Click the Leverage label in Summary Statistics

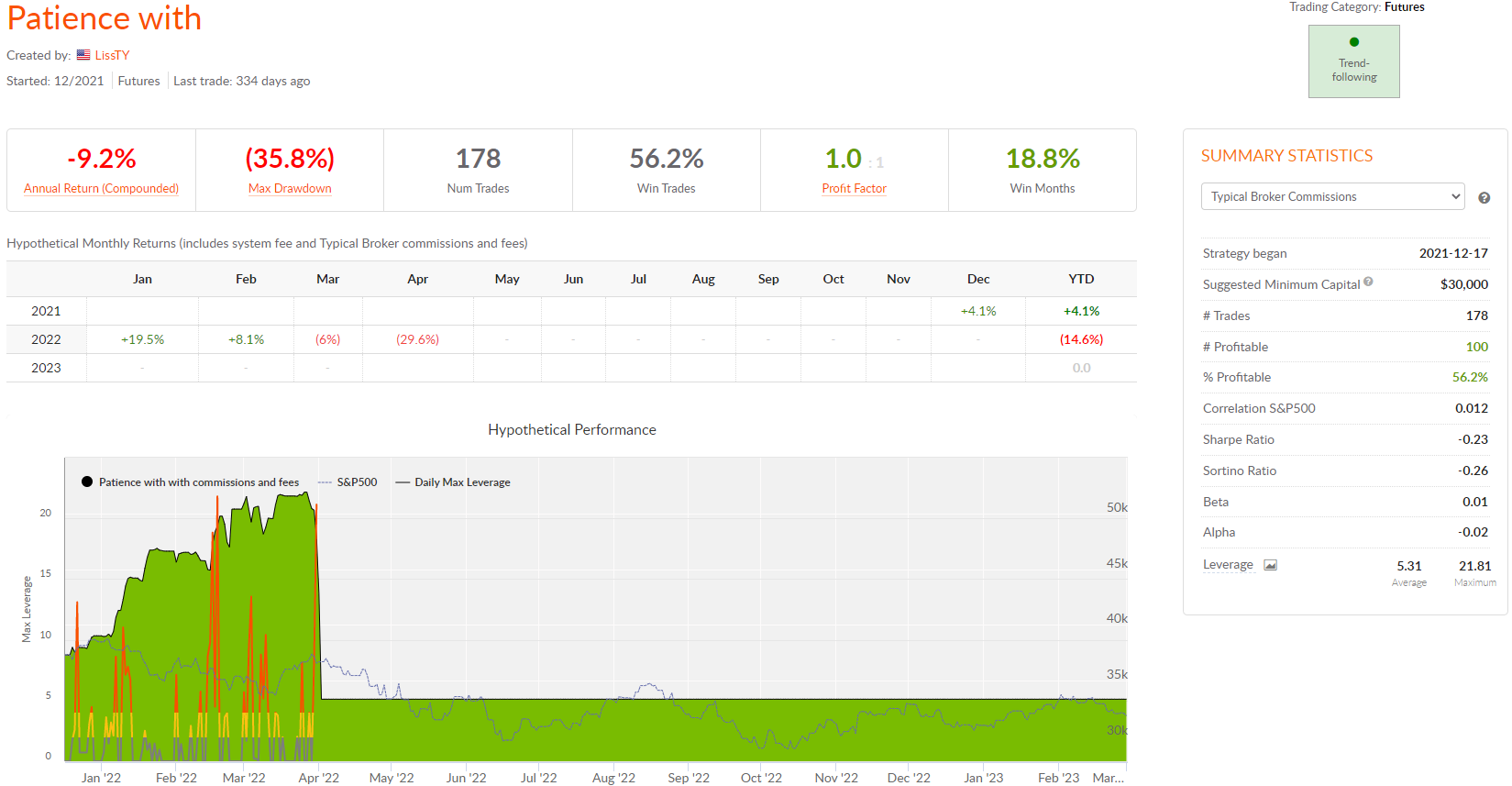(1228, 565)
